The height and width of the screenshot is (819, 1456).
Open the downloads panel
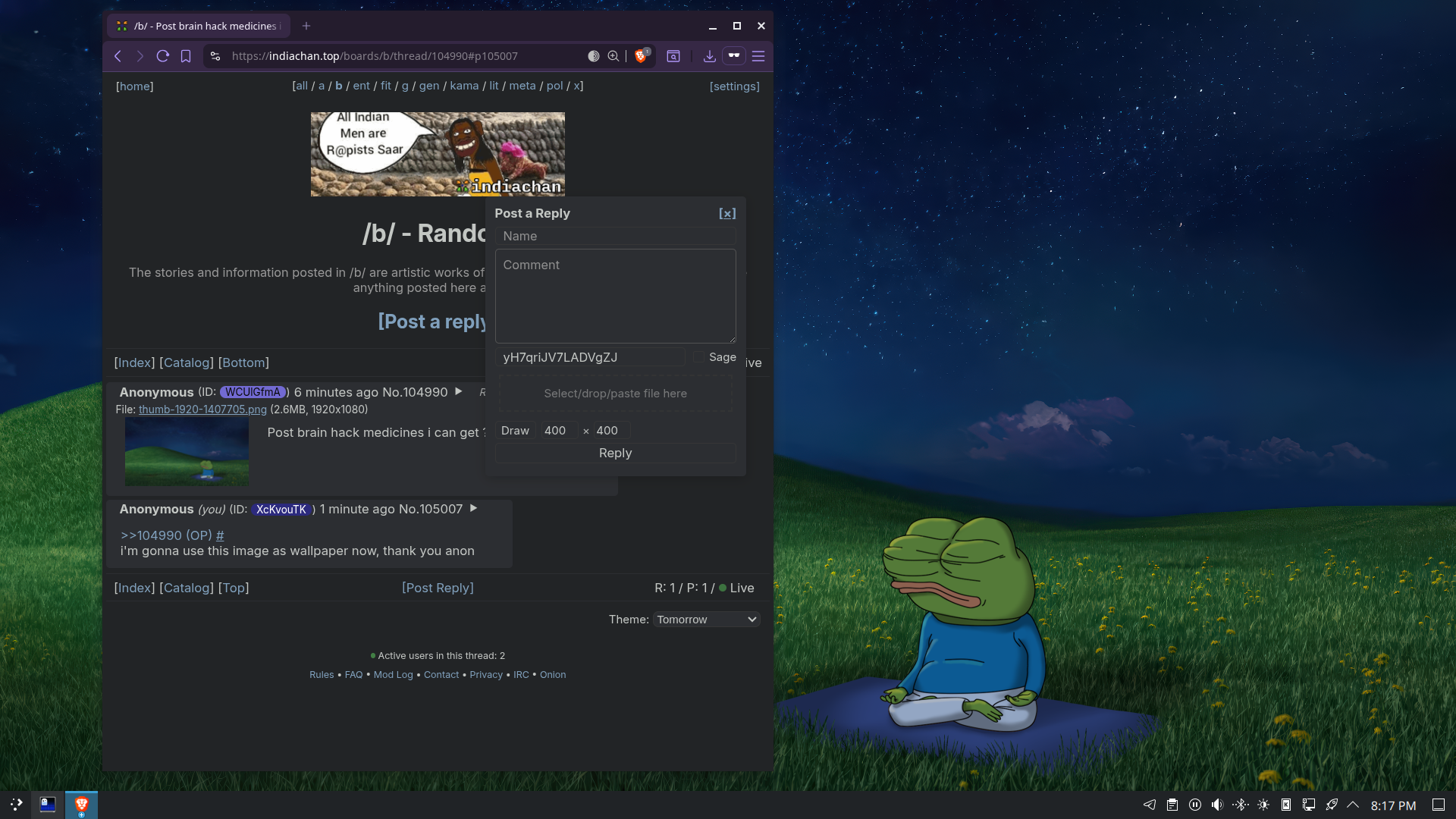coord(710,56)
